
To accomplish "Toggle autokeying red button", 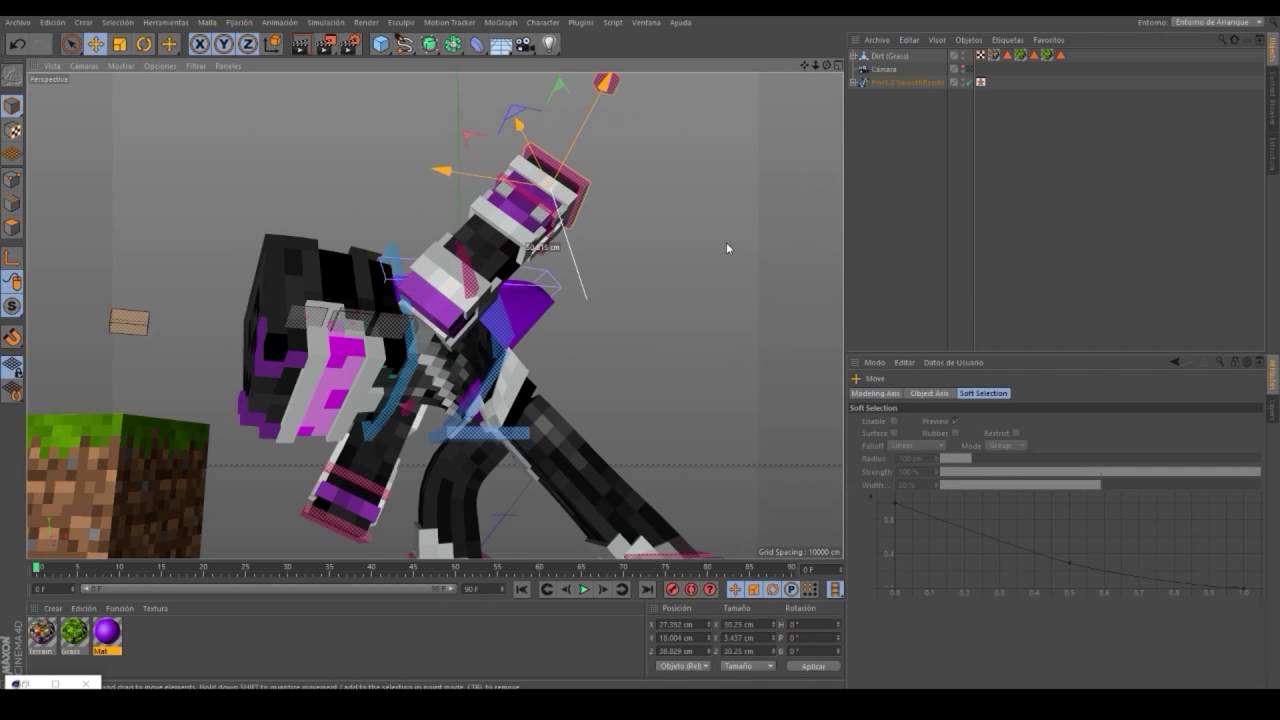I will coord(691,590).
